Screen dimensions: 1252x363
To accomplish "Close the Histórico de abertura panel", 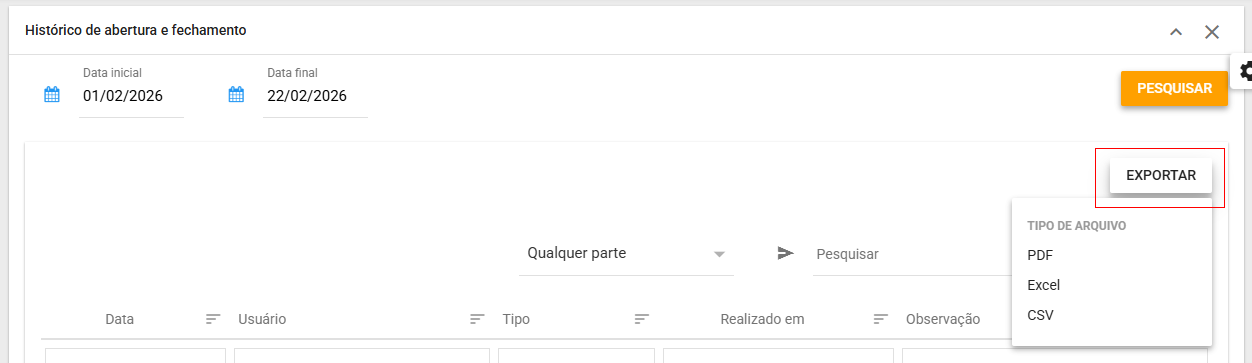I will pos(1212,32).
